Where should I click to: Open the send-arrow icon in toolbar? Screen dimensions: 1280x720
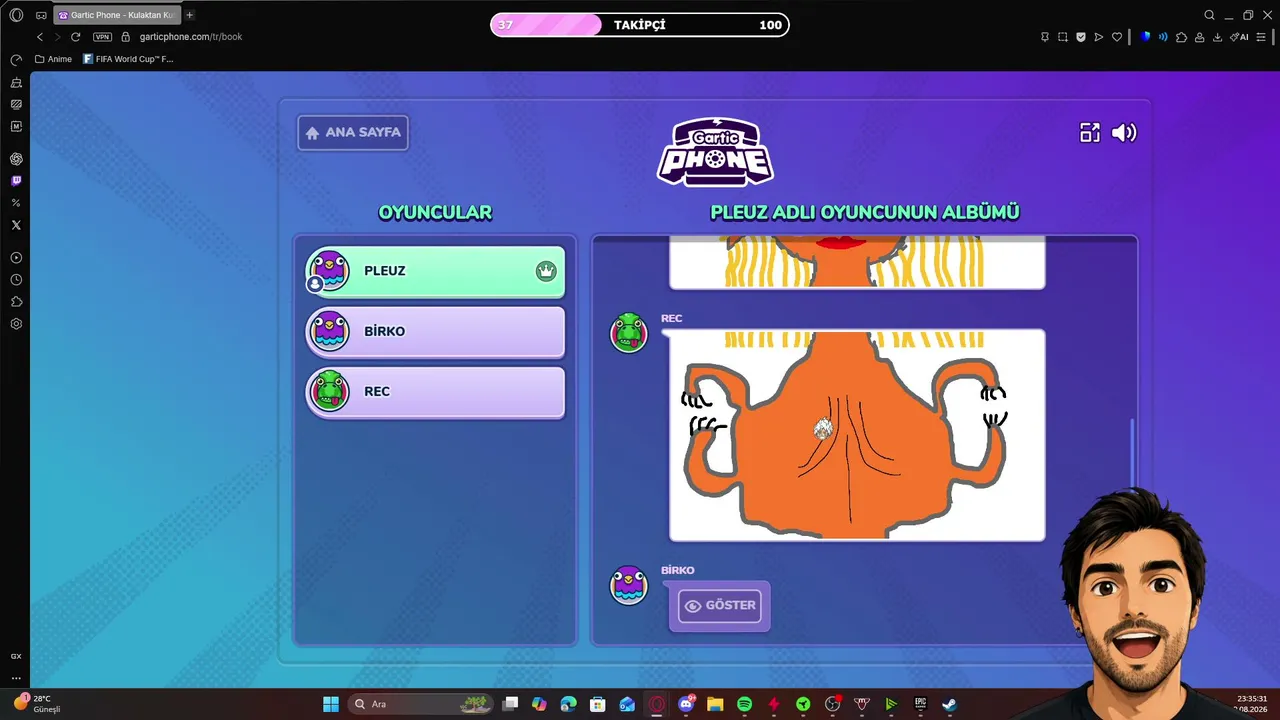(x=1099, y=37)
